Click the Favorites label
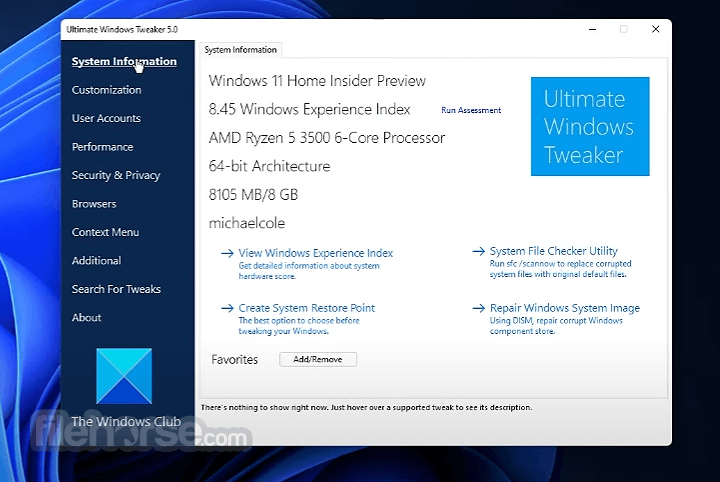 pos(235,359)
